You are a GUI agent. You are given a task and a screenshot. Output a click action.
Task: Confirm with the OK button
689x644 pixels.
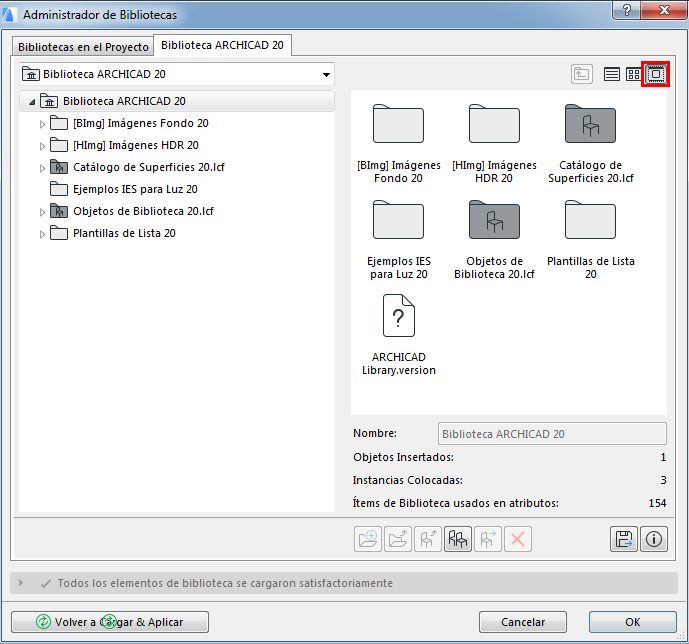633,622
